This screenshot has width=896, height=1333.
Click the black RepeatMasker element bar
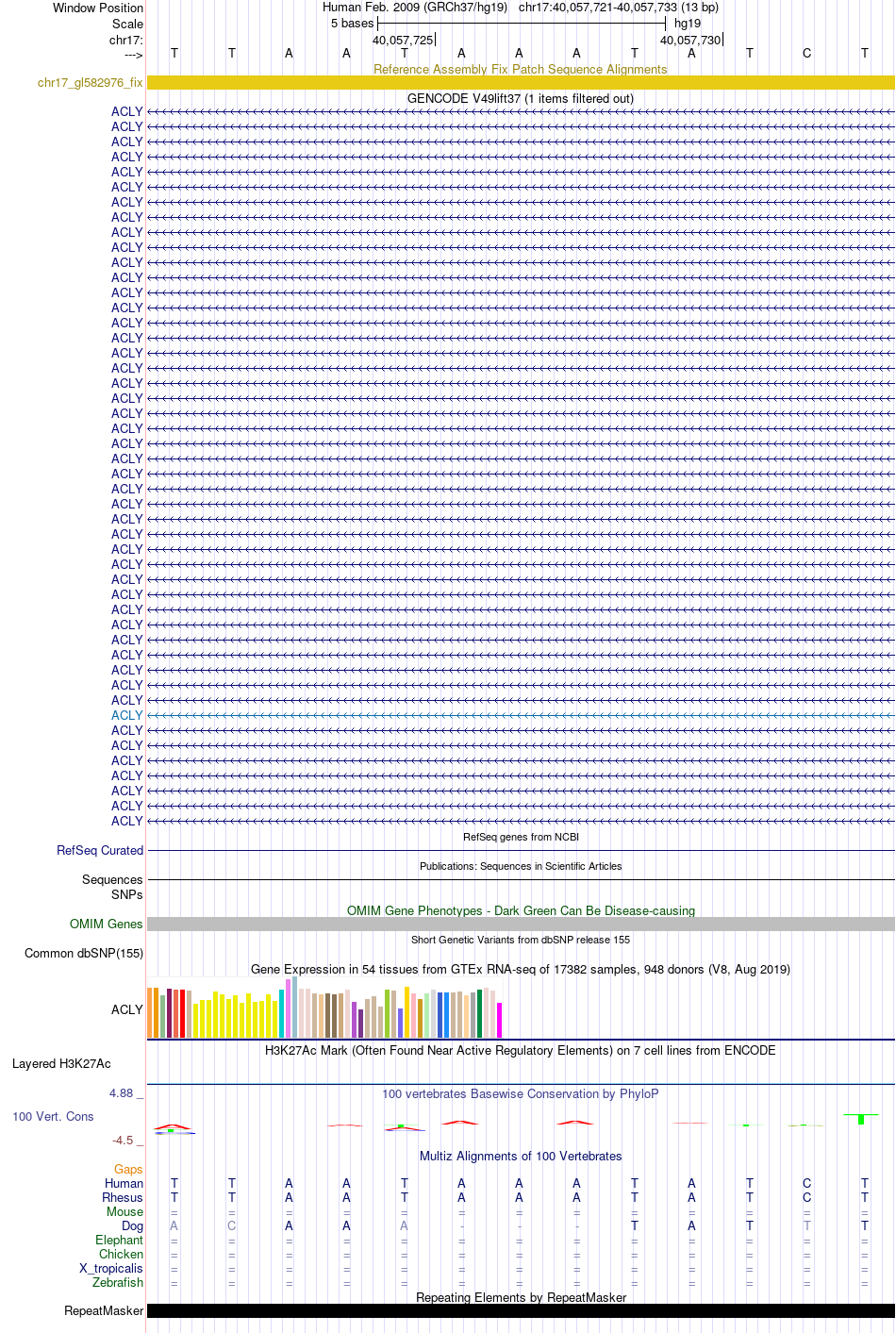[521, 1310]
